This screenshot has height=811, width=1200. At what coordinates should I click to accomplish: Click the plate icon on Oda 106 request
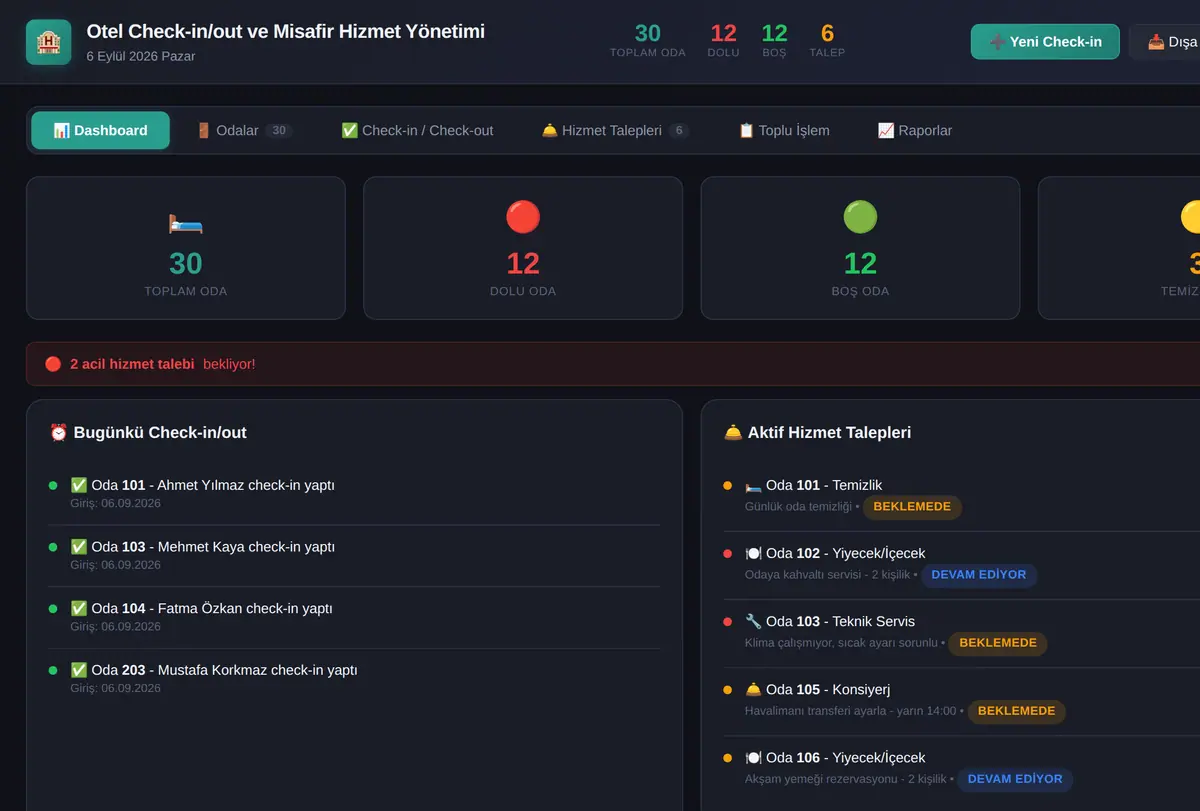pos(753,757)
